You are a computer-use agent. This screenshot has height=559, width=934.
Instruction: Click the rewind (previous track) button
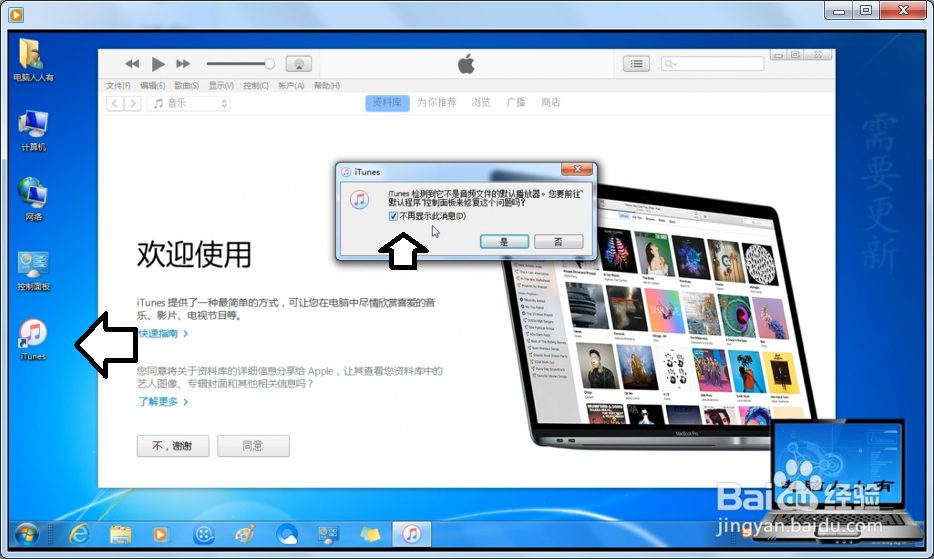point(132,64)
